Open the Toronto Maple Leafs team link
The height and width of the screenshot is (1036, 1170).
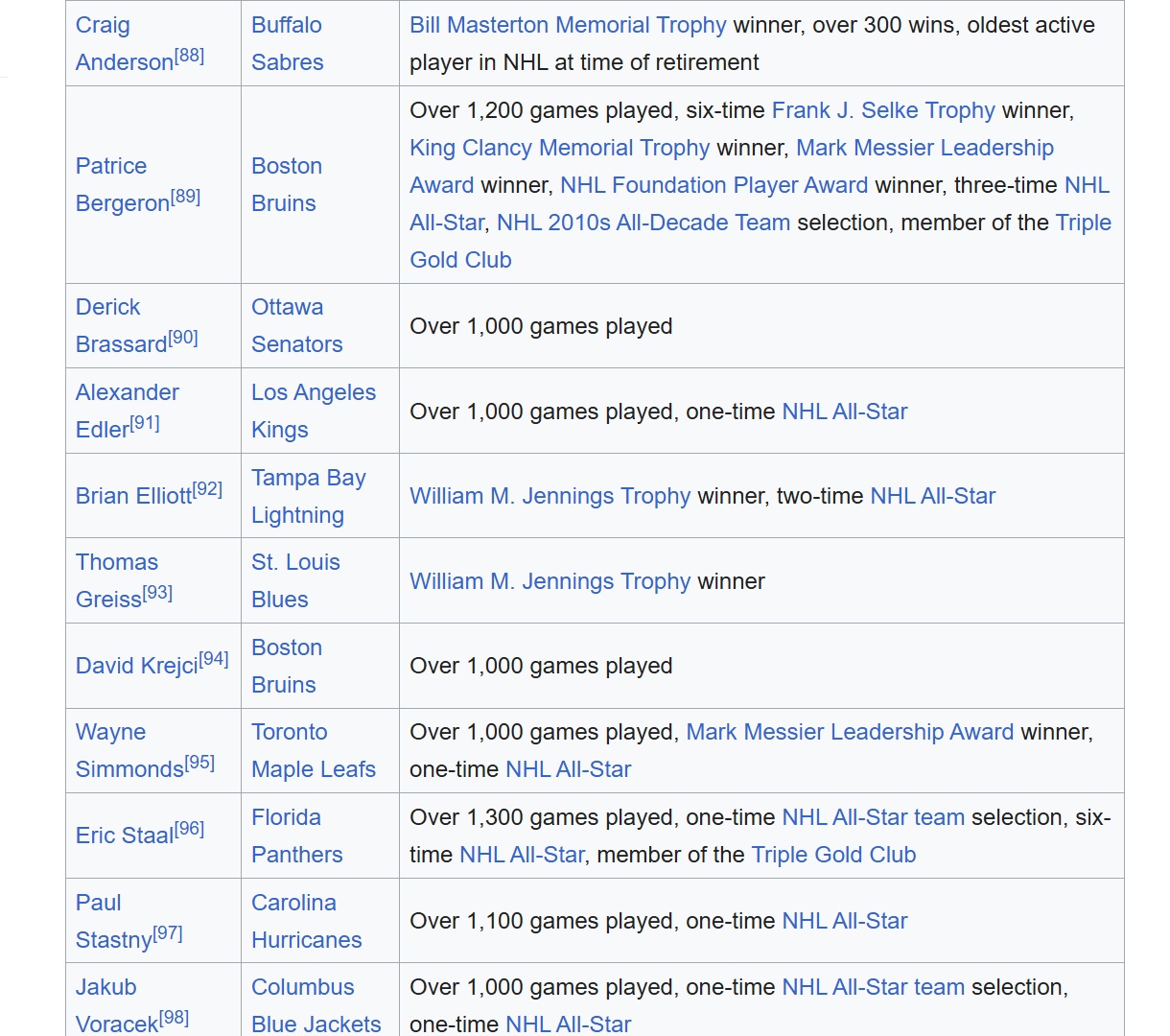313,750
